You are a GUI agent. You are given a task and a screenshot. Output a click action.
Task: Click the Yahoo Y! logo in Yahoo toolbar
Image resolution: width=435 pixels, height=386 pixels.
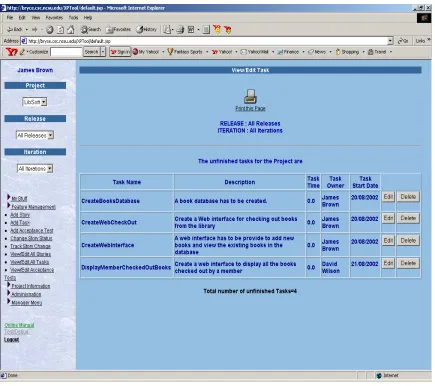coord(12,52)
